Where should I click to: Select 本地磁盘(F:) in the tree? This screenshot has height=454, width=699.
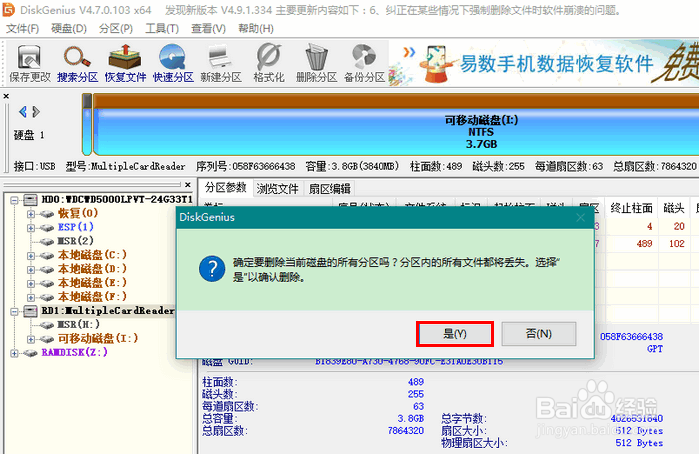coord(92,297)
